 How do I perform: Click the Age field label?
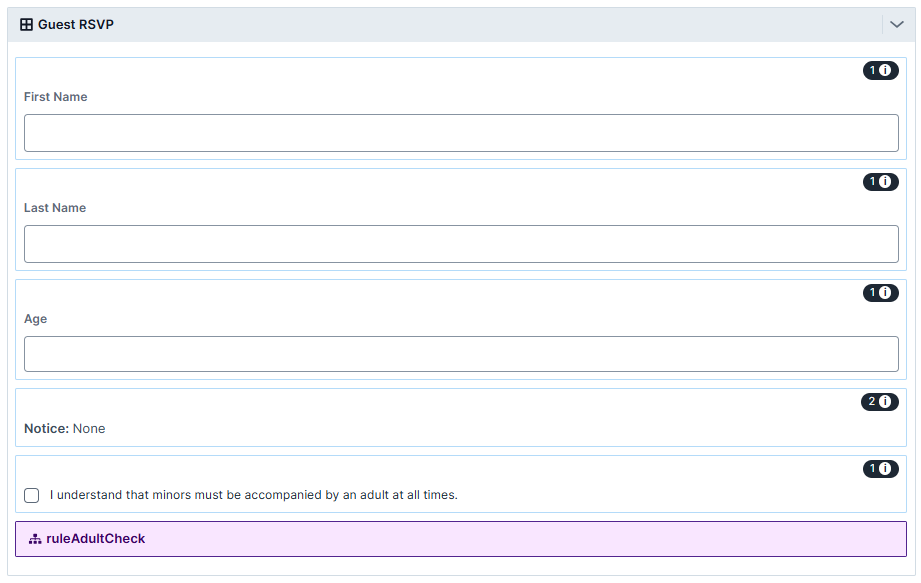[x=36, y=319]
